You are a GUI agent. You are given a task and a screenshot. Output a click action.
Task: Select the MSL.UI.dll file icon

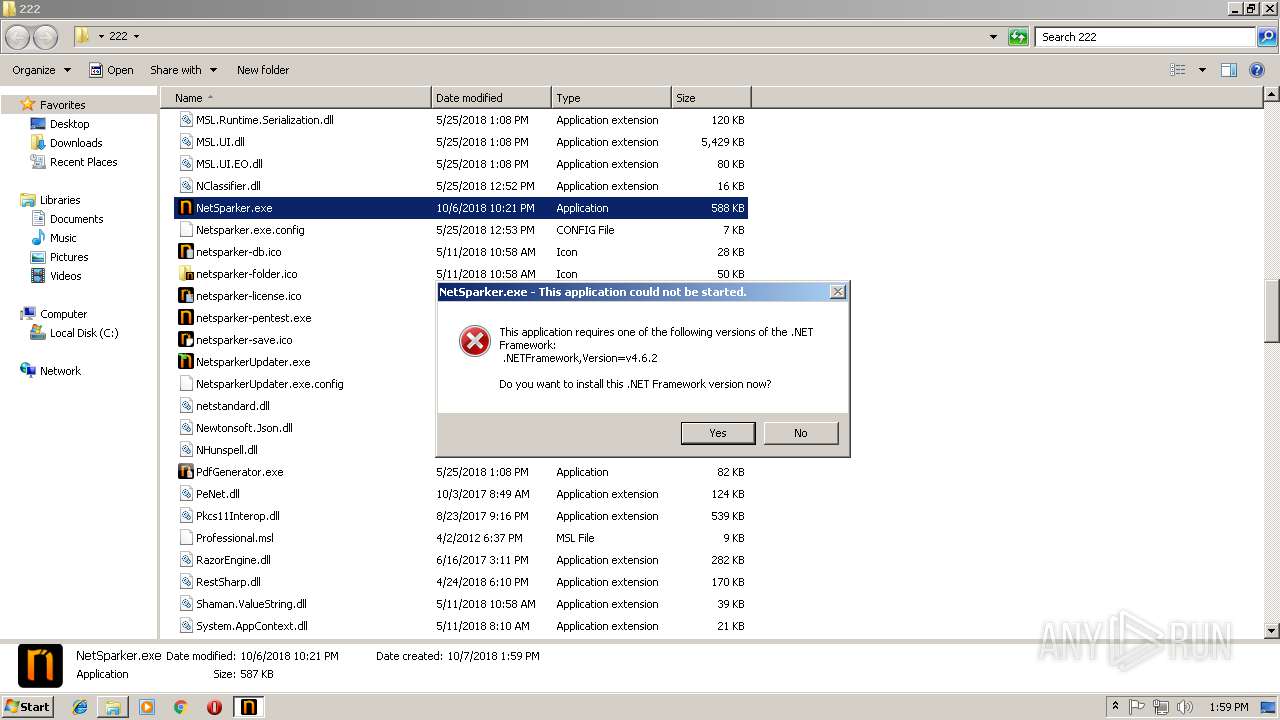coord(185,142)
